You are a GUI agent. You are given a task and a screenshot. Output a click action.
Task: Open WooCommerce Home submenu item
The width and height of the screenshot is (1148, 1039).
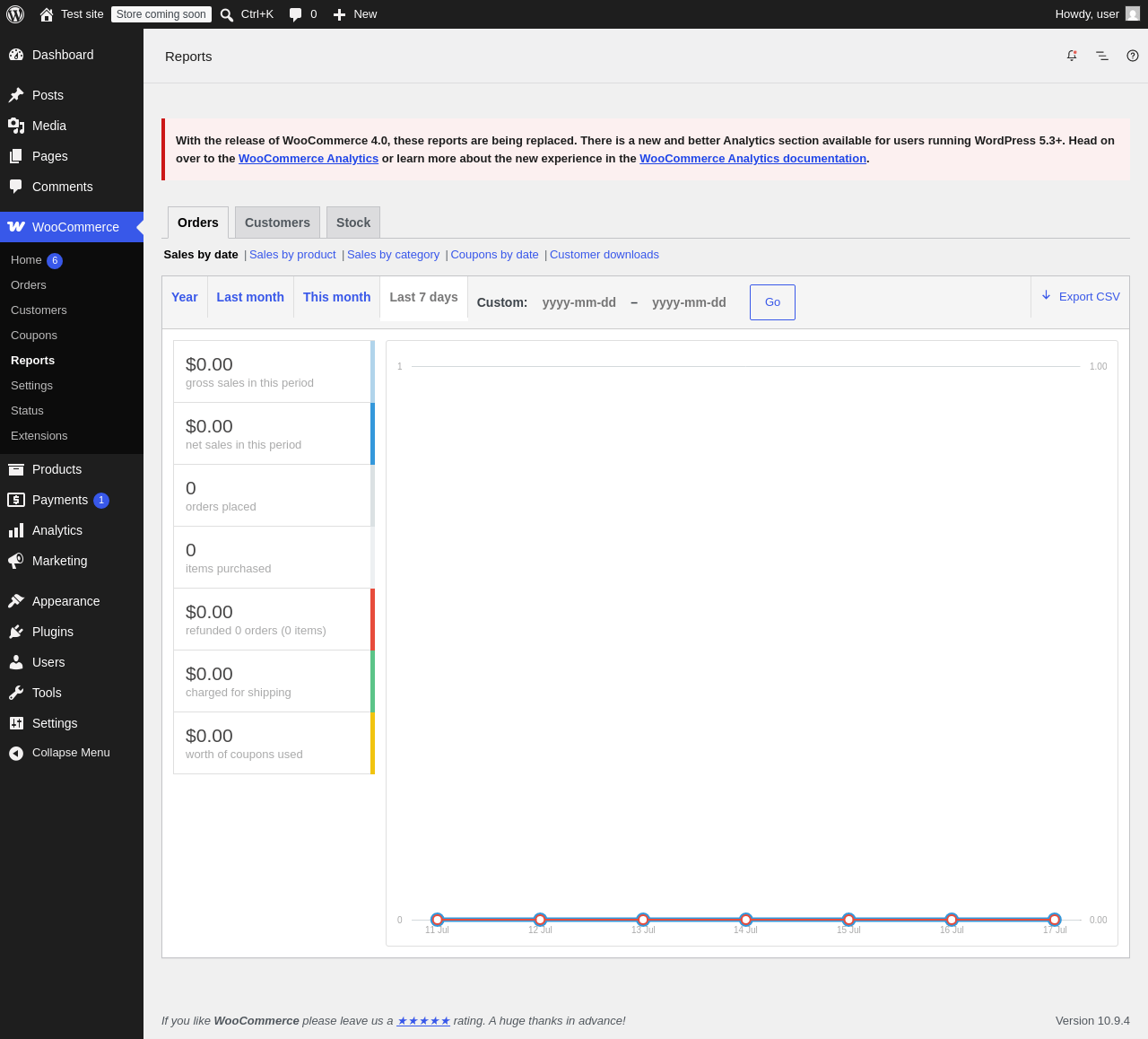(x=72, y=260)
